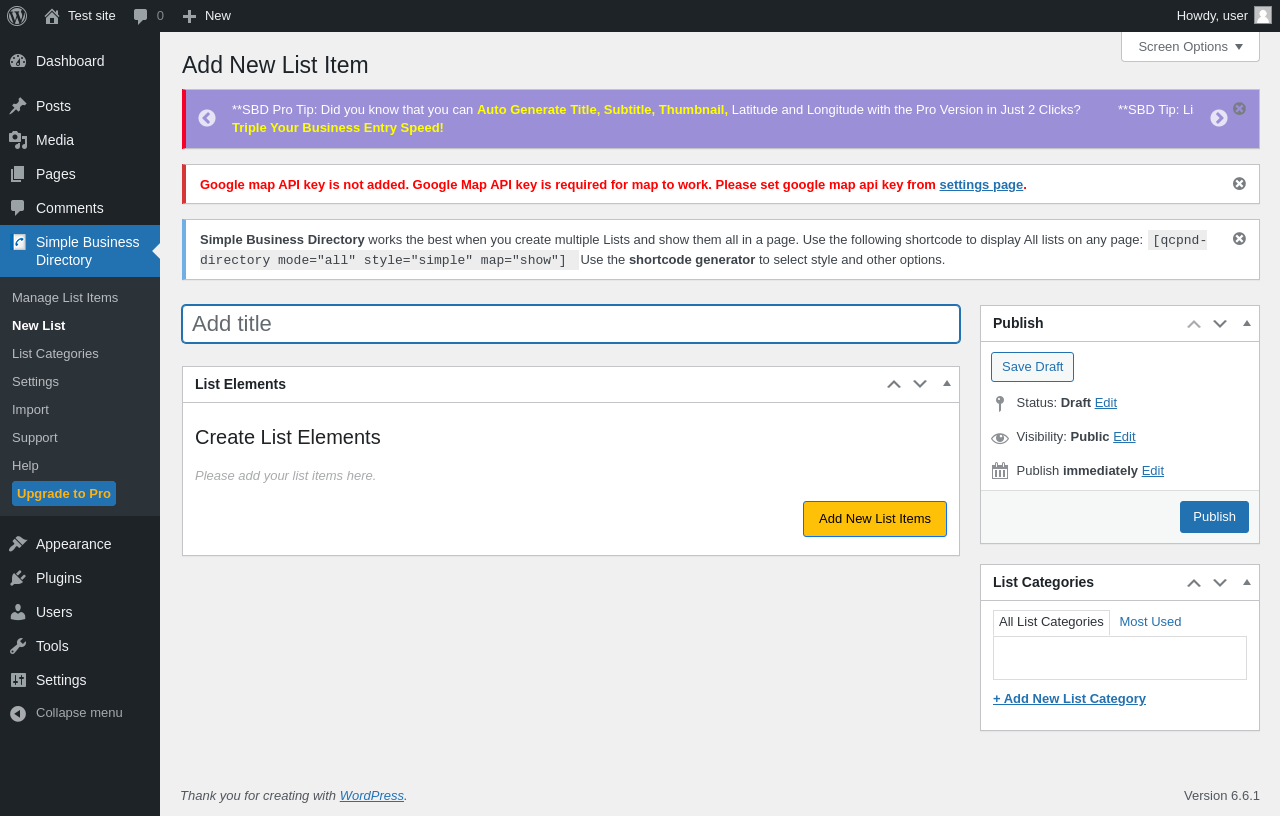Expand the Screen Options dropdown

coord(1190,46)
